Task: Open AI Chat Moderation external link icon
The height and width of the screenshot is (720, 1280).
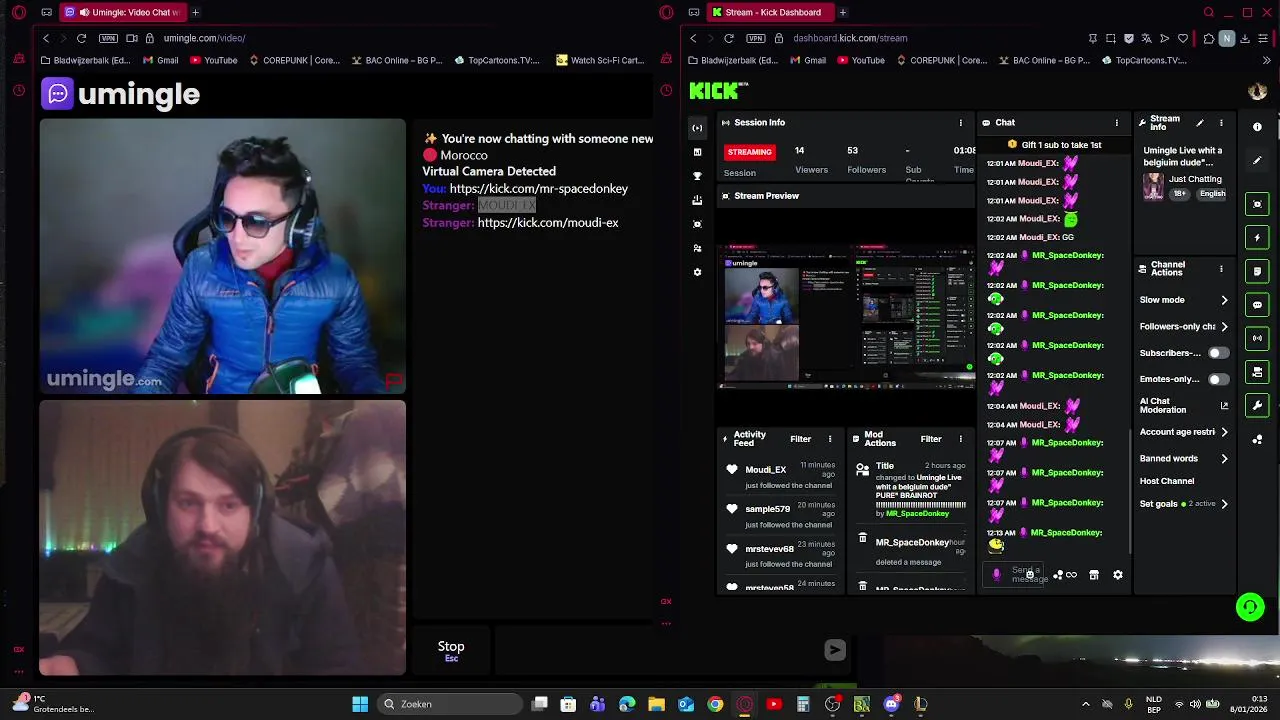Action: click(1224, 405)
